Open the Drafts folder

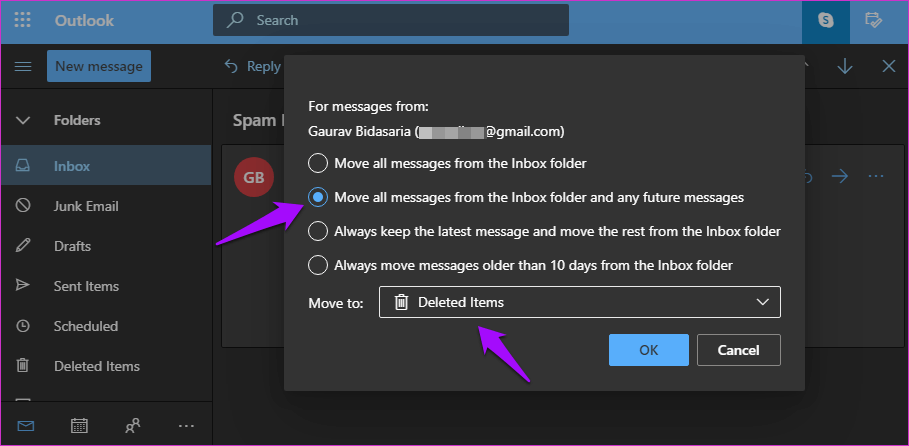point(106,246)
